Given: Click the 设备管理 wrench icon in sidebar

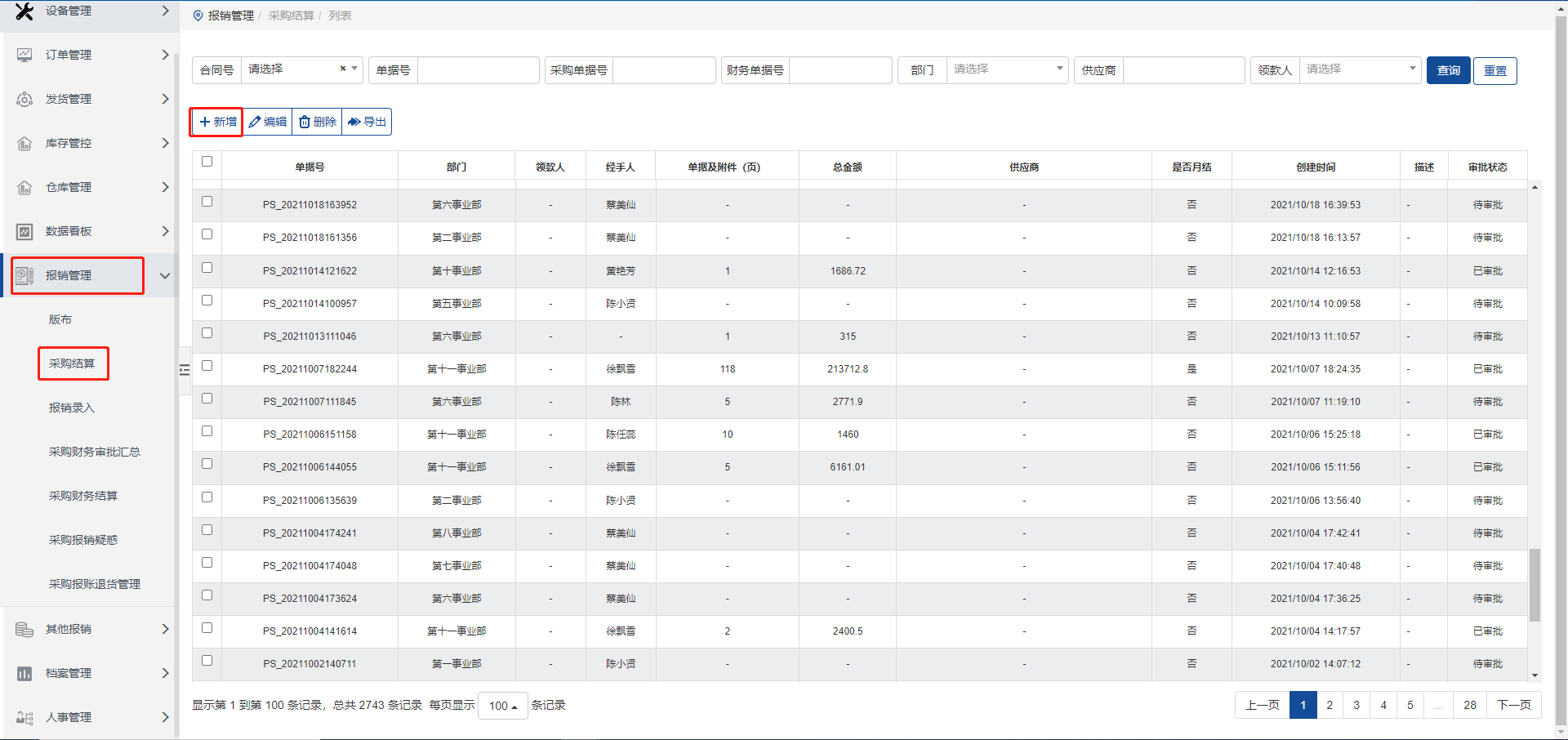Looking at the screenshot, I should tap(24, 11).
